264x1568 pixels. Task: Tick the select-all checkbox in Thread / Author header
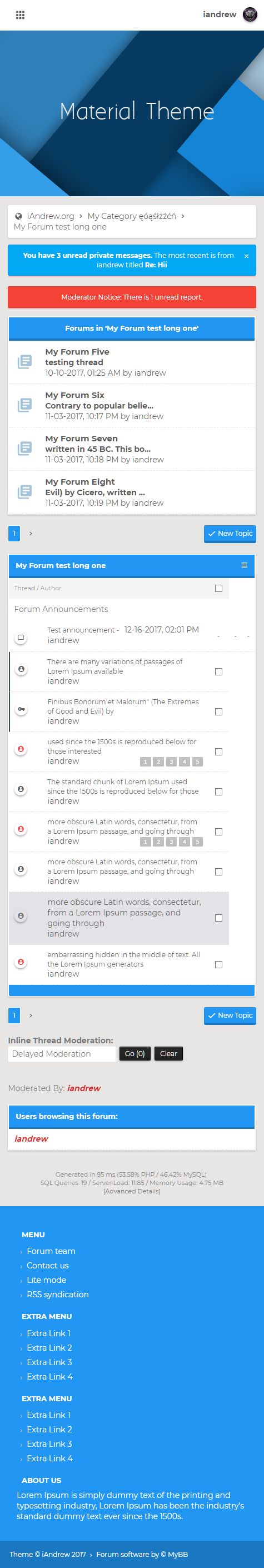pos(219,588)
